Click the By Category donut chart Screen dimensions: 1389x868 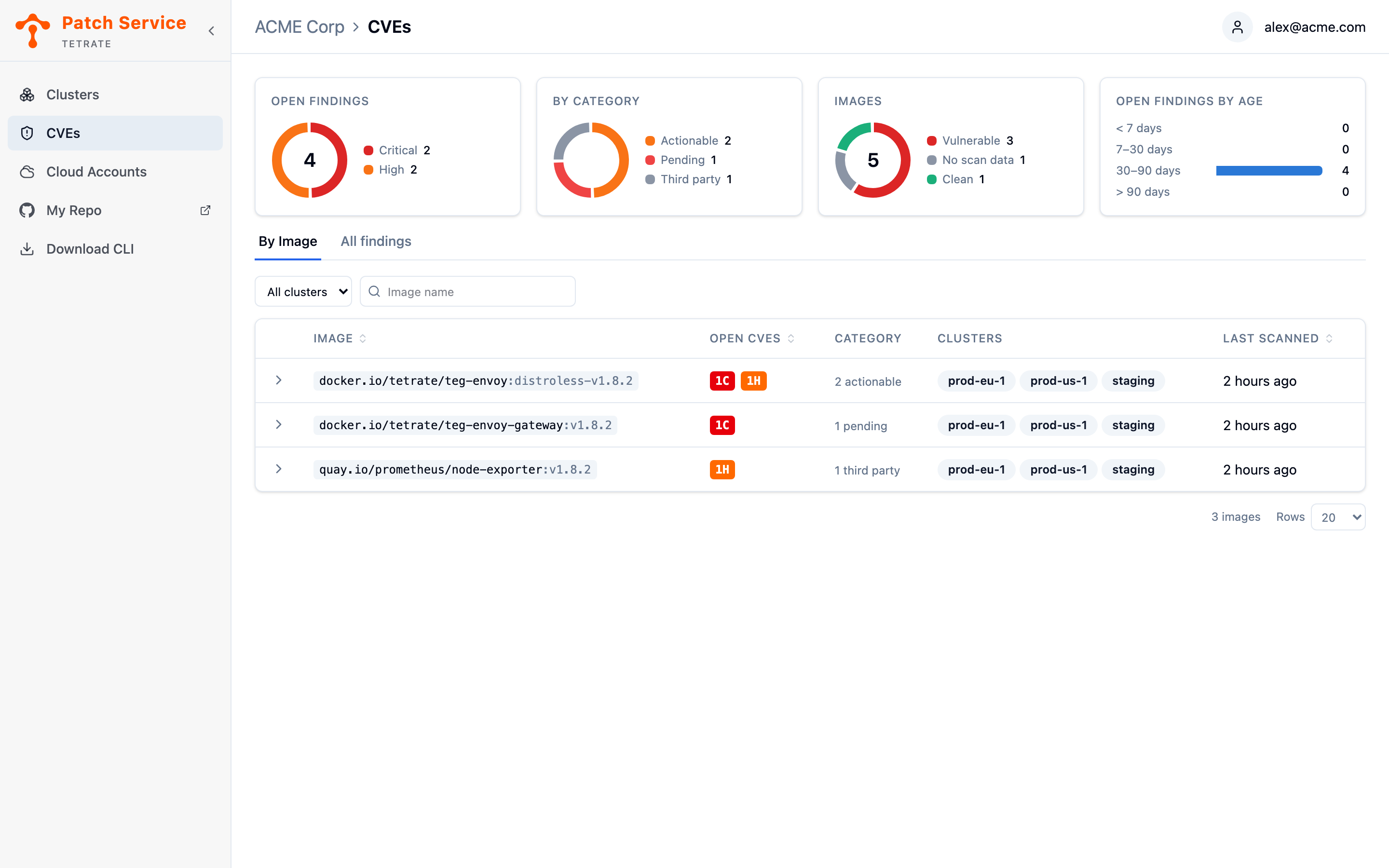(591, 160)
